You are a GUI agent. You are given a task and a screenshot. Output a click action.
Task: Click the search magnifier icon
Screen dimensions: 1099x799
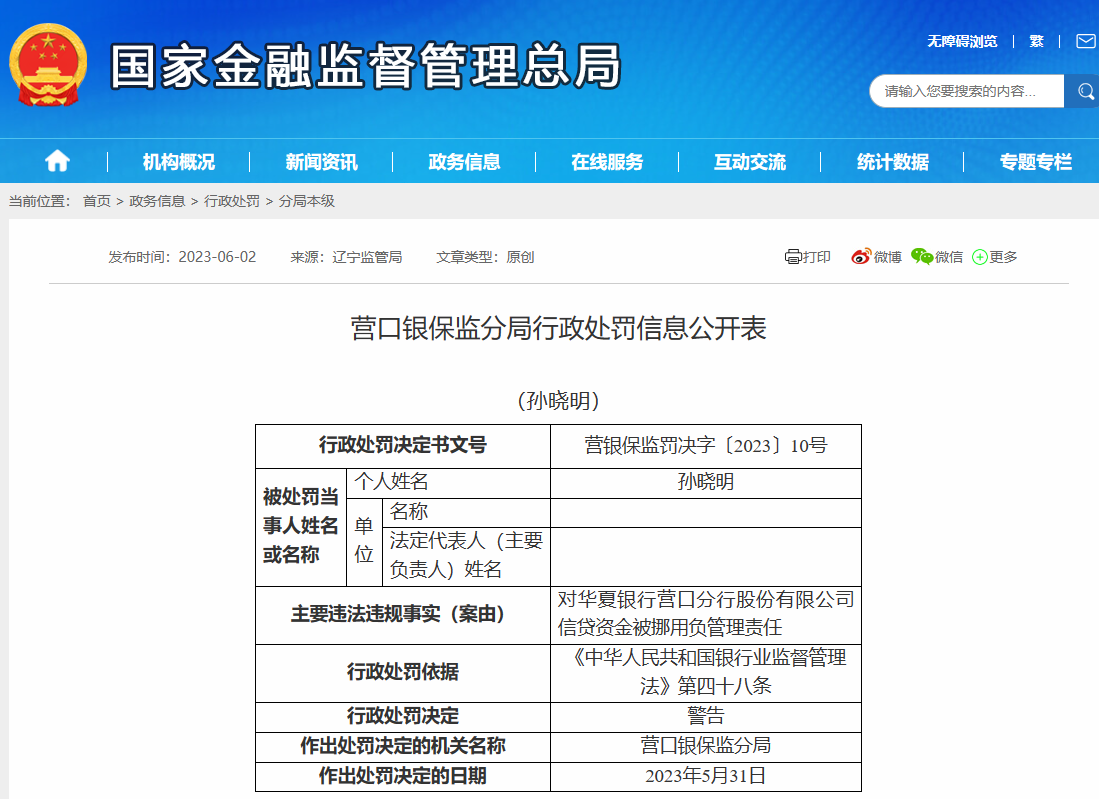pos(1084,92)
